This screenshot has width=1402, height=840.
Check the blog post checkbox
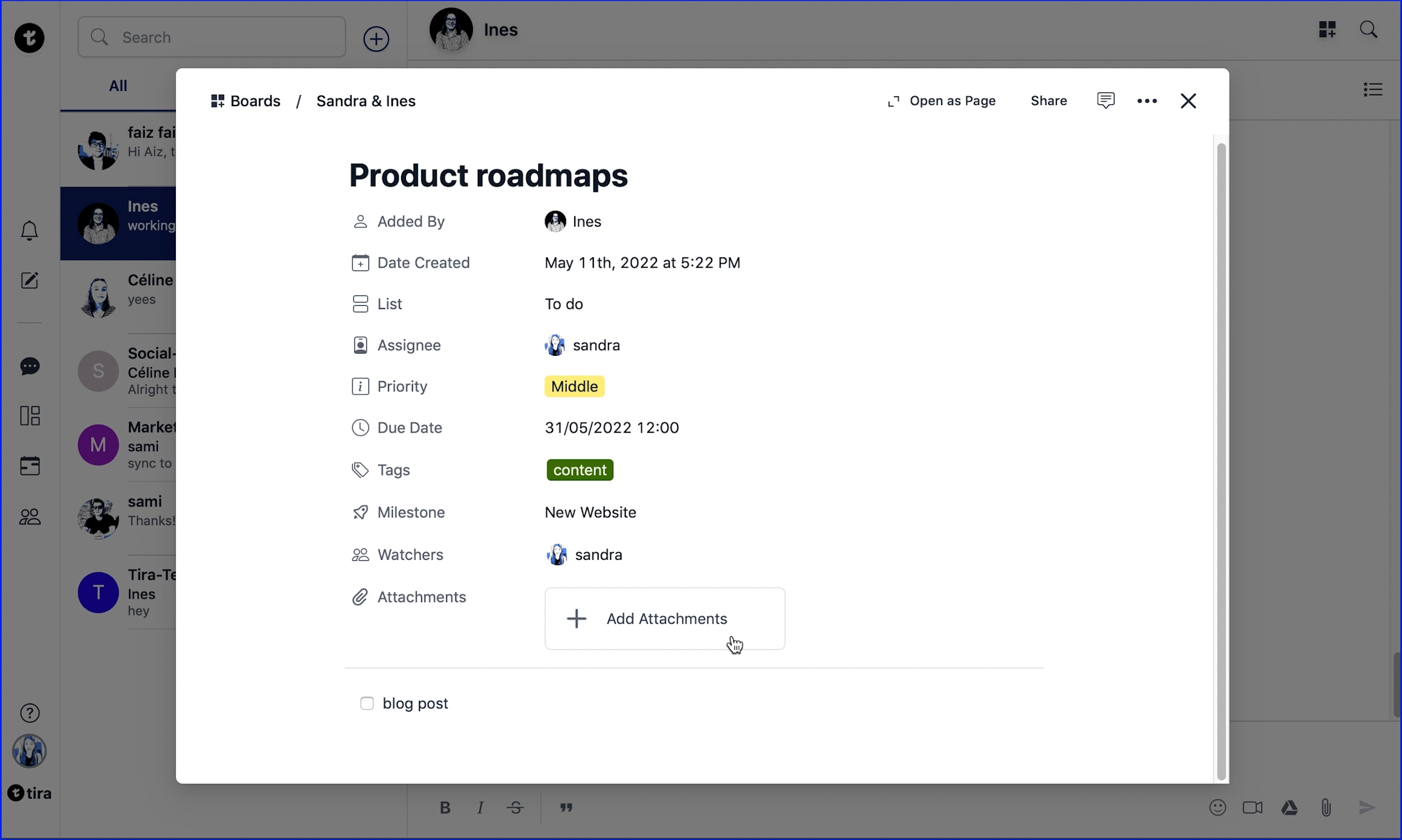[x=367, y=703]
